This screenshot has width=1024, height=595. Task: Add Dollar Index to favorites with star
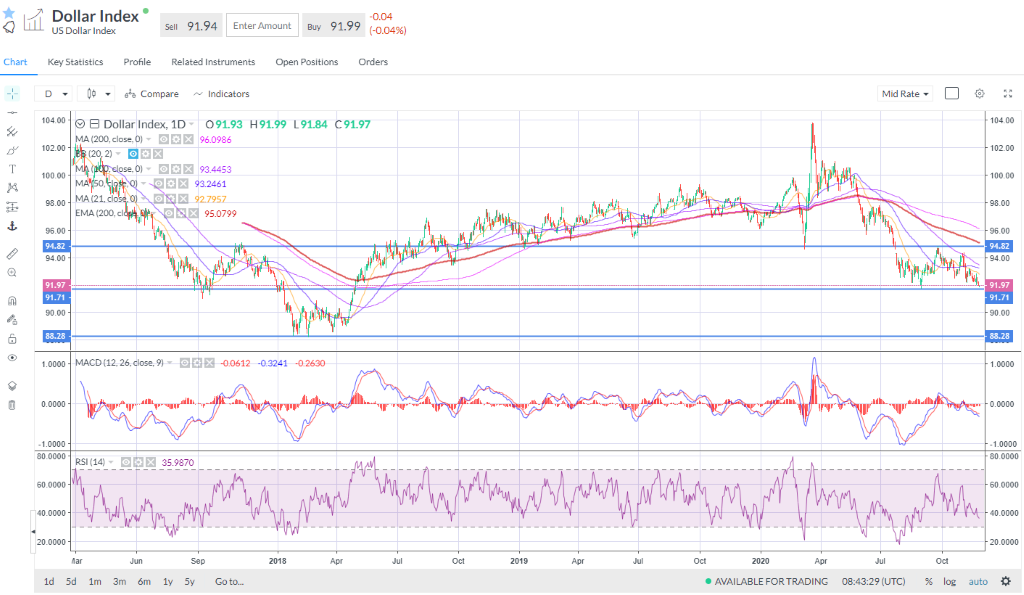8,13
